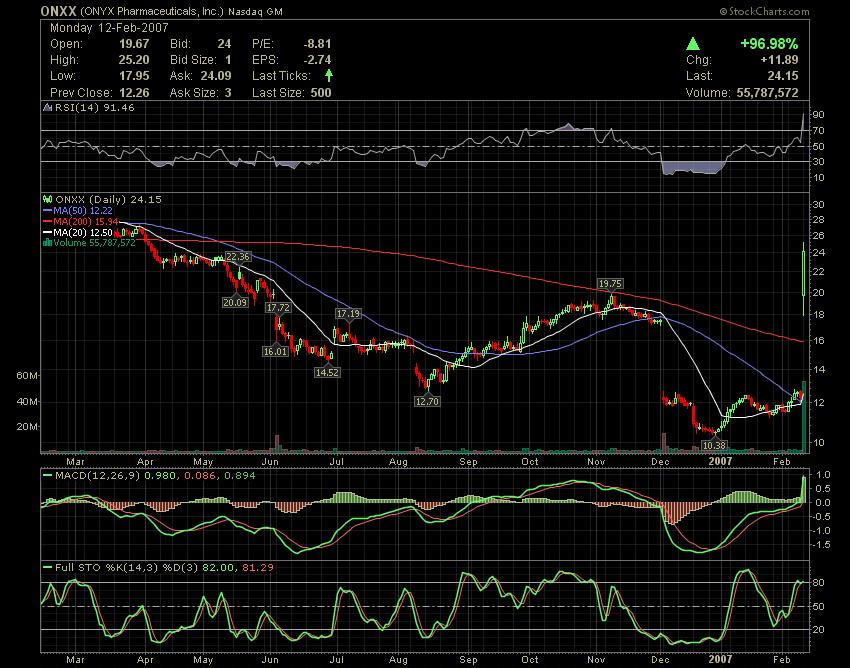The height and width of the screenshot is (668, 850).
Task: Click the 17.19 price annotation
Action: 348,313
